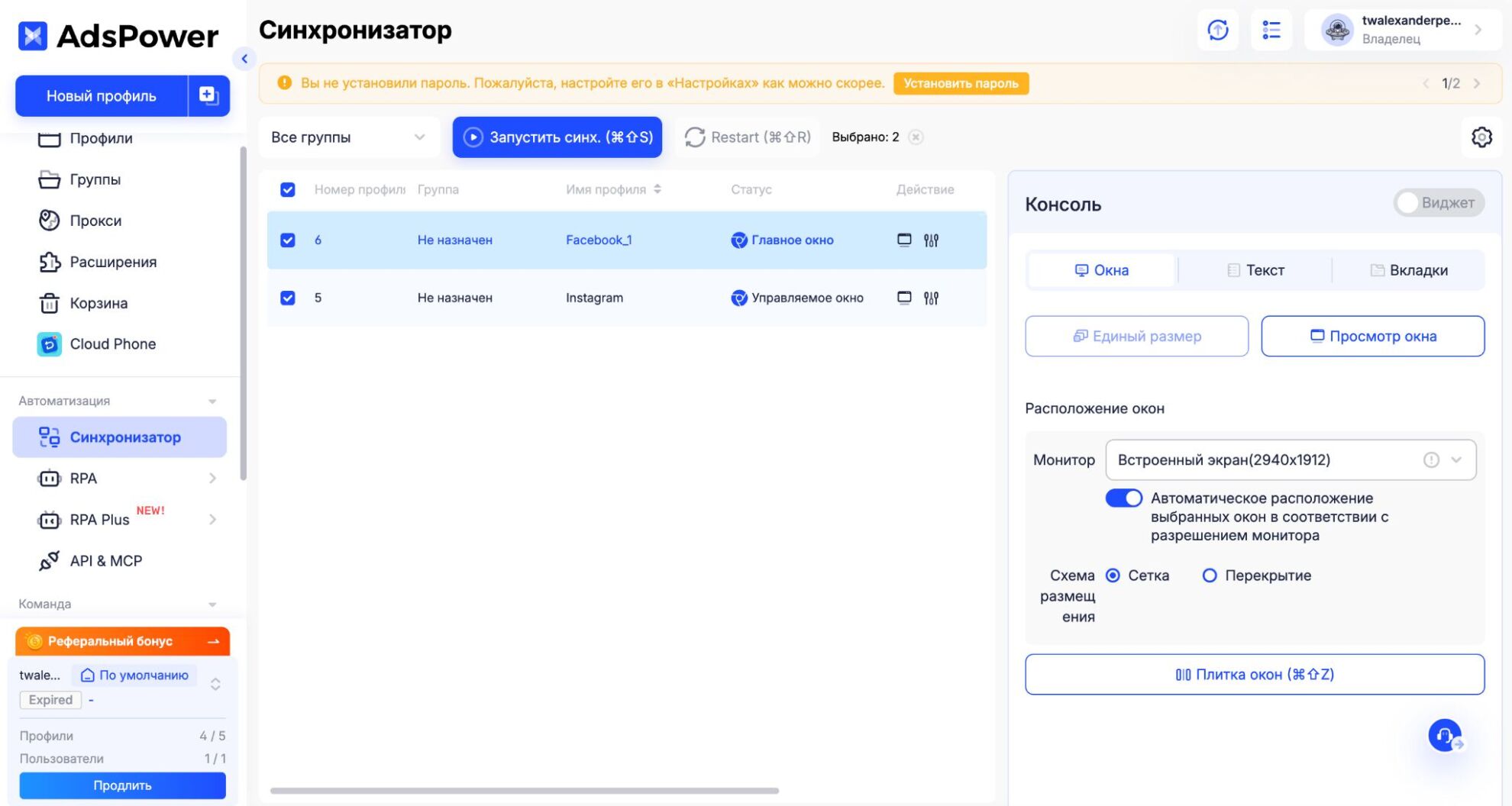Click the Instagram profile name
The width and height of the screenshot is (1512, 806).
pyautogui.click(x=594, y=298)
